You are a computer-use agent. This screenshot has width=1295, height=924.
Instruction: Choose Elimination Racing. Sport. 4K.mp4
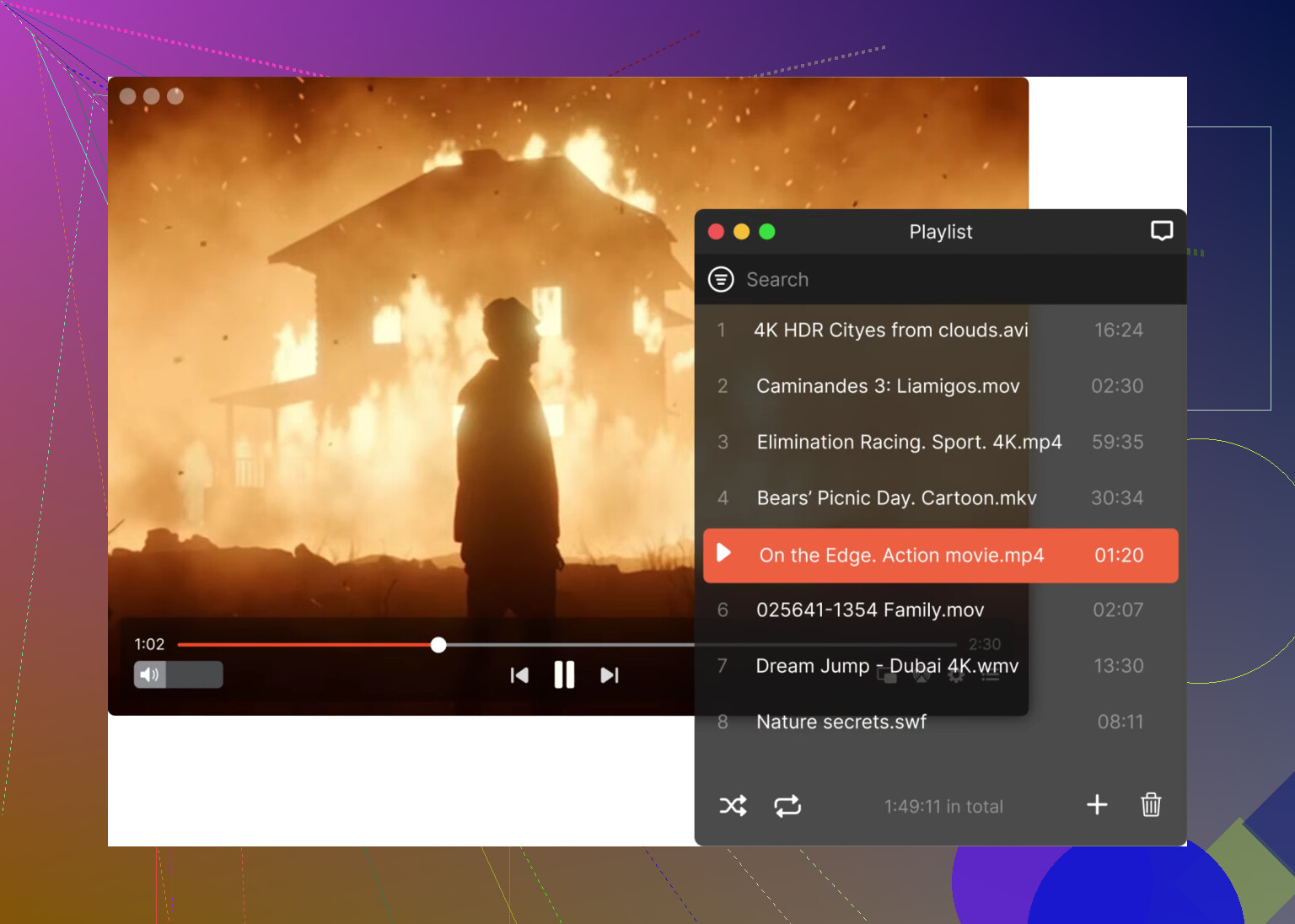tap(909, 443)
